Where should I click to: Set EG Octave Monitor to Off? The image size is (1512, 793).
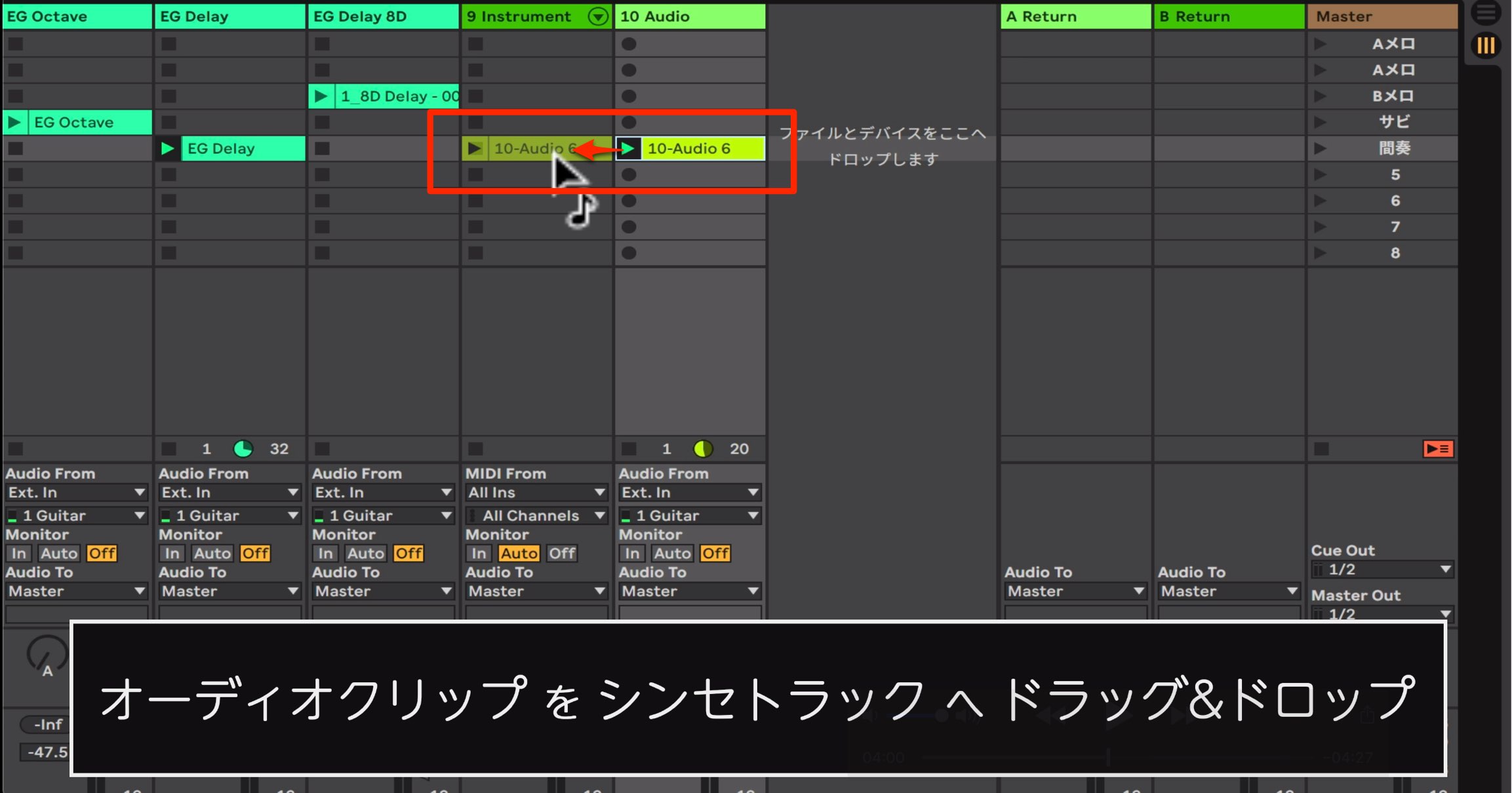102,553
